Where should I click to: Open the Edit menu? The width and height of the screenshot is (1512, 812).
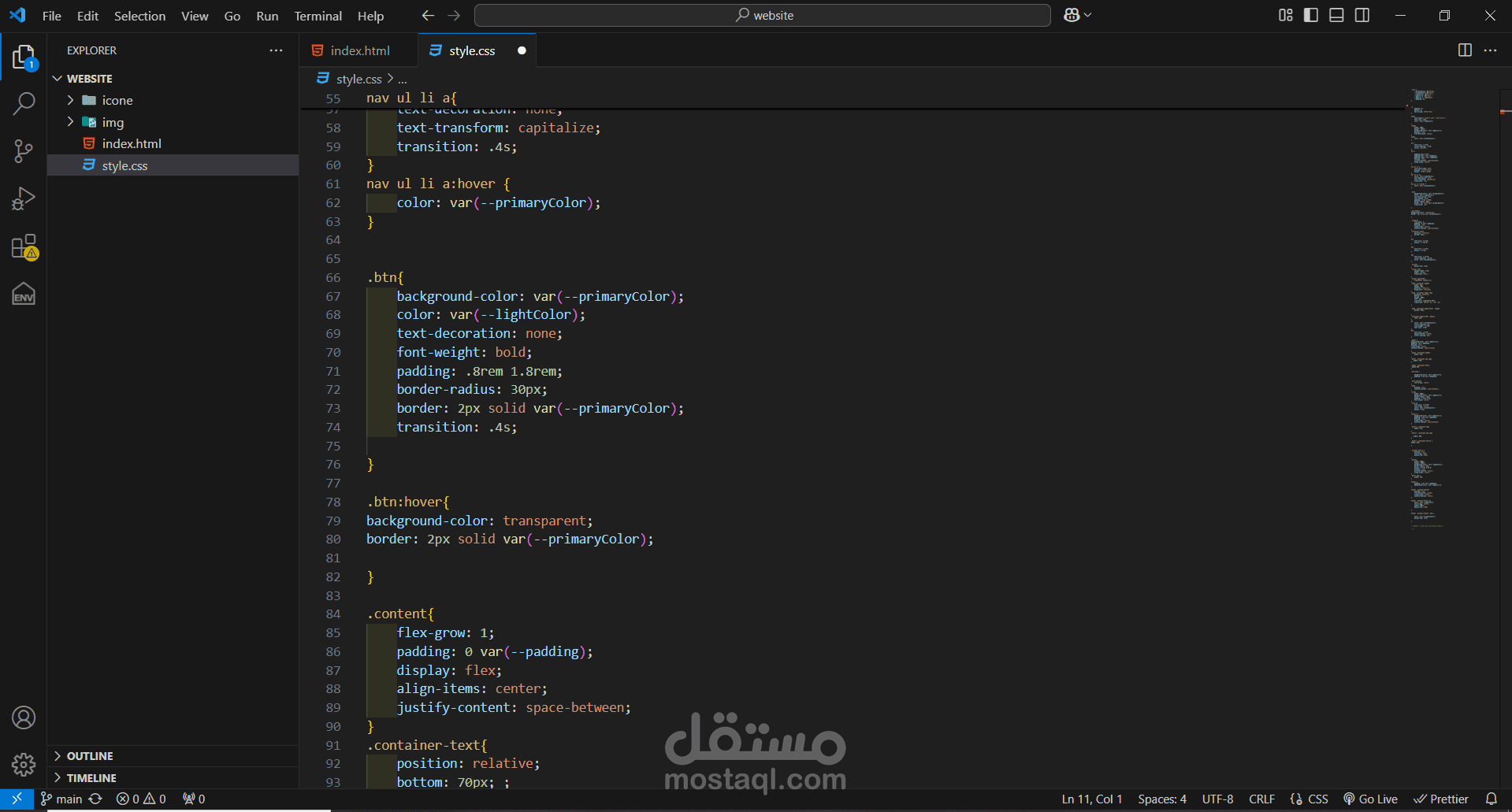pyautogui.click(x=87, y=16)
